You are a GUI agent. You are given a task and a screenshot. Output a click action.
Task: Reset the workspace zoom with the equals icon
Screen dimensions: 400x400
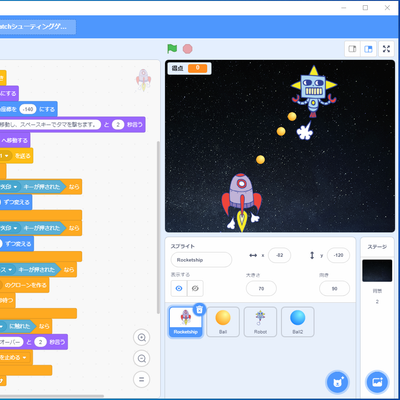click(x=142, y=379)
